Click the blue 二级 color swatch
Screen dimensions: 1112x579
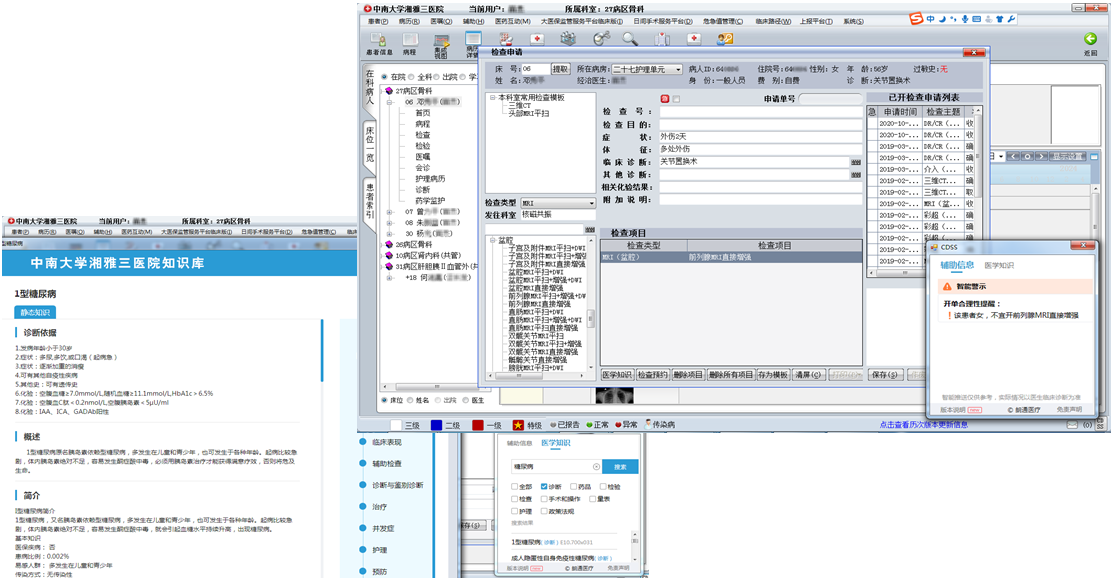click(436, 425)
